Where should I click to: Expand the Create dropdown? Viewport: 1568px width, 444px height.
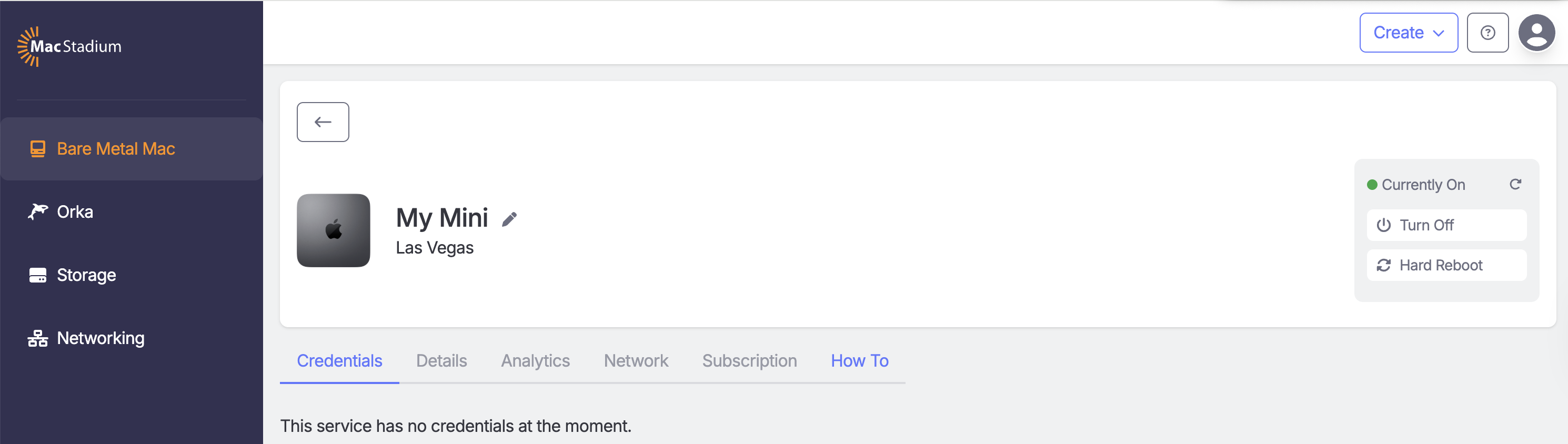[1408, 33]
